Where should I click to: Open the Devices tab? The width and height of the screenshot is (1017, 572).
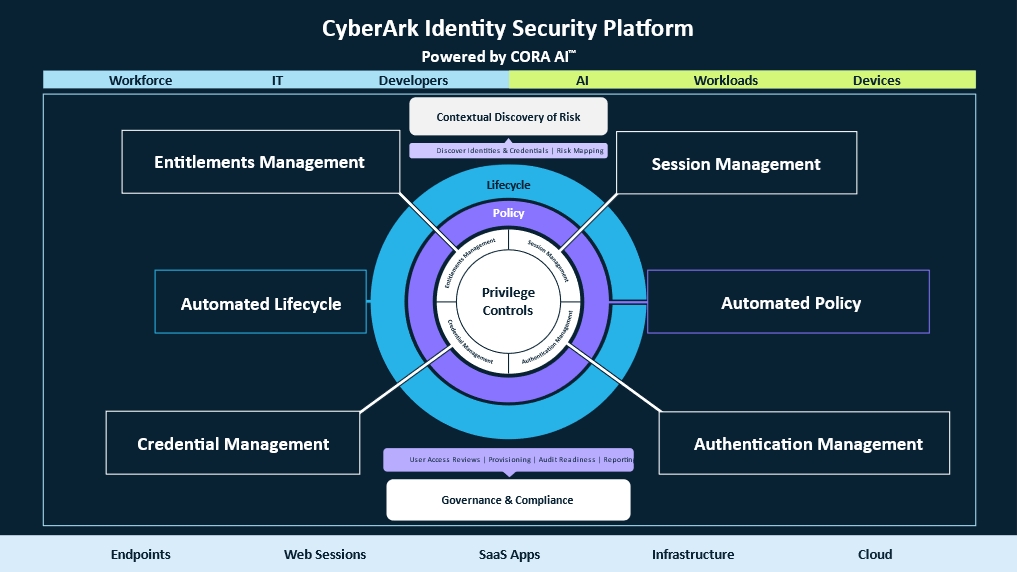[876, 80]
